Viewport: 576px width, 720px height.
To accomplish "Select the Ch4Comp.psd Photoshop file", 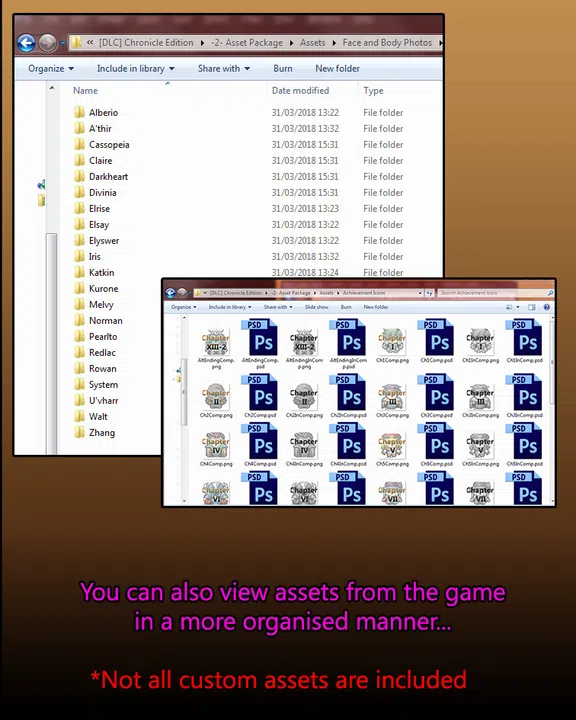I will (260, 442).
